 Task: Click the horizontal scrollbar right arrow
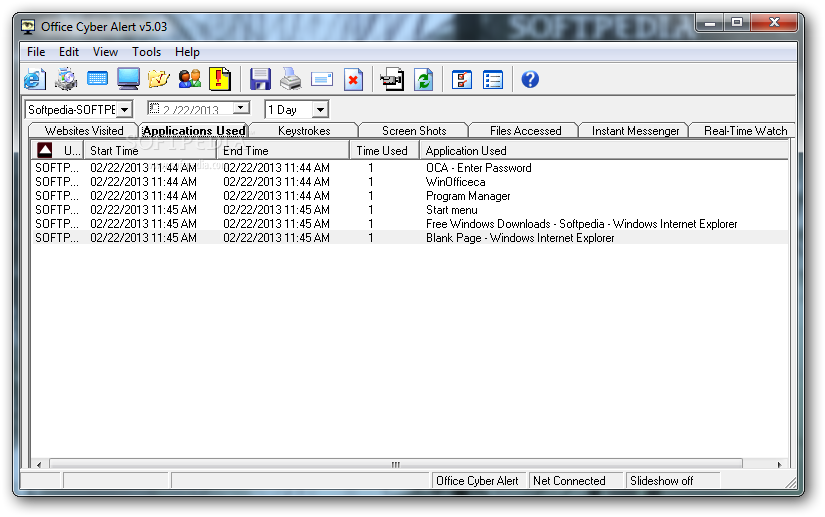pyautogui.click(x=780, y=464)
